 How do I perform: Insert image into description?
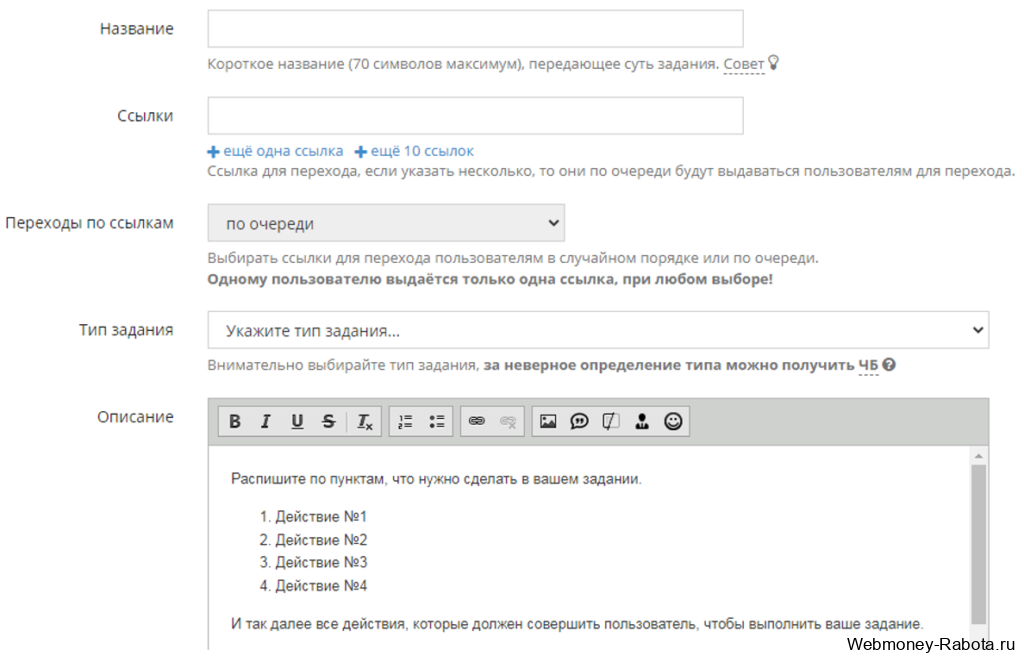[548, 421]
